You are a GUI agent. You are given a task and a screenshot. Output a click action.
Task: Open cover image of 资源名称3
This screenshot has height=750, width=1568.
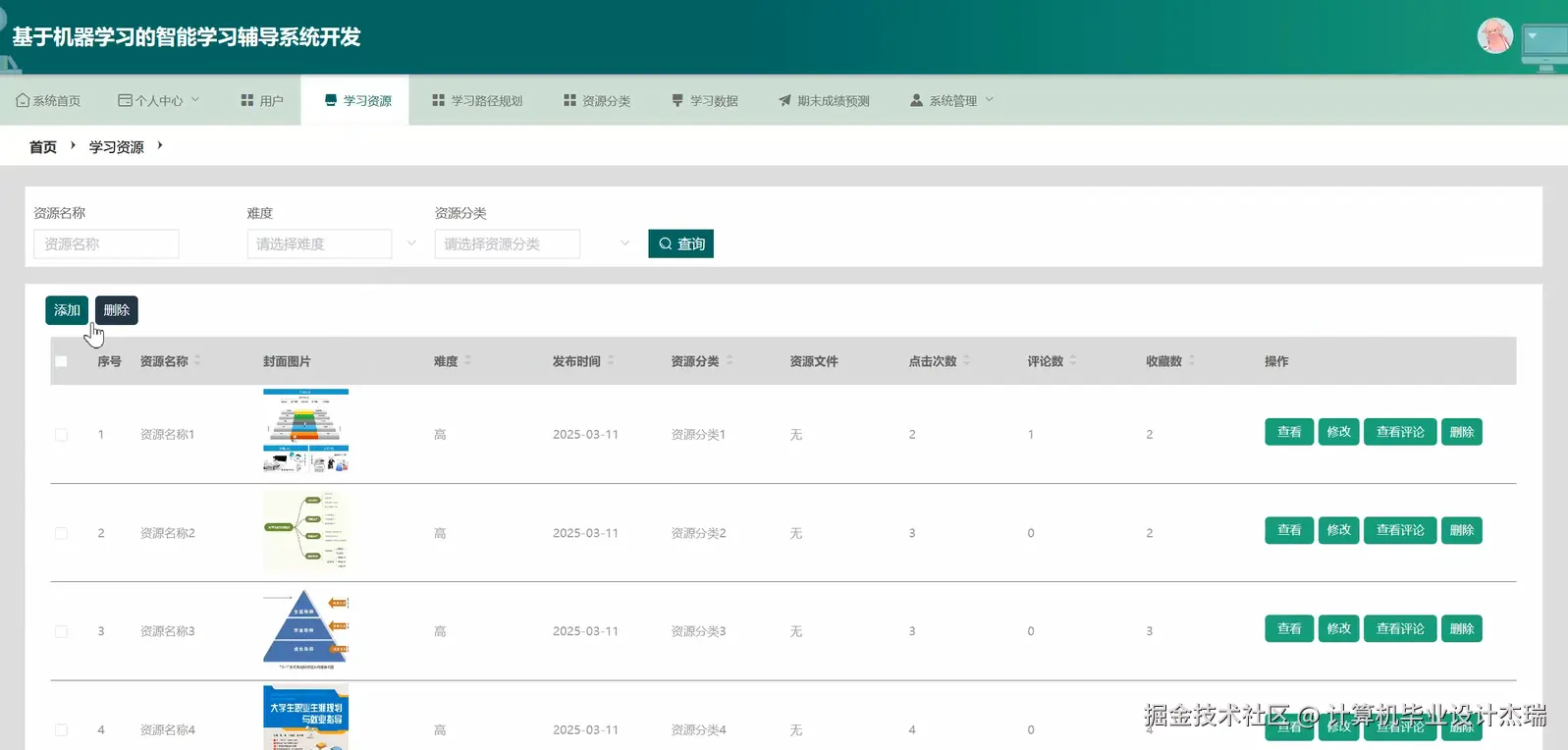pyautogui.click(x=305, y=629)
